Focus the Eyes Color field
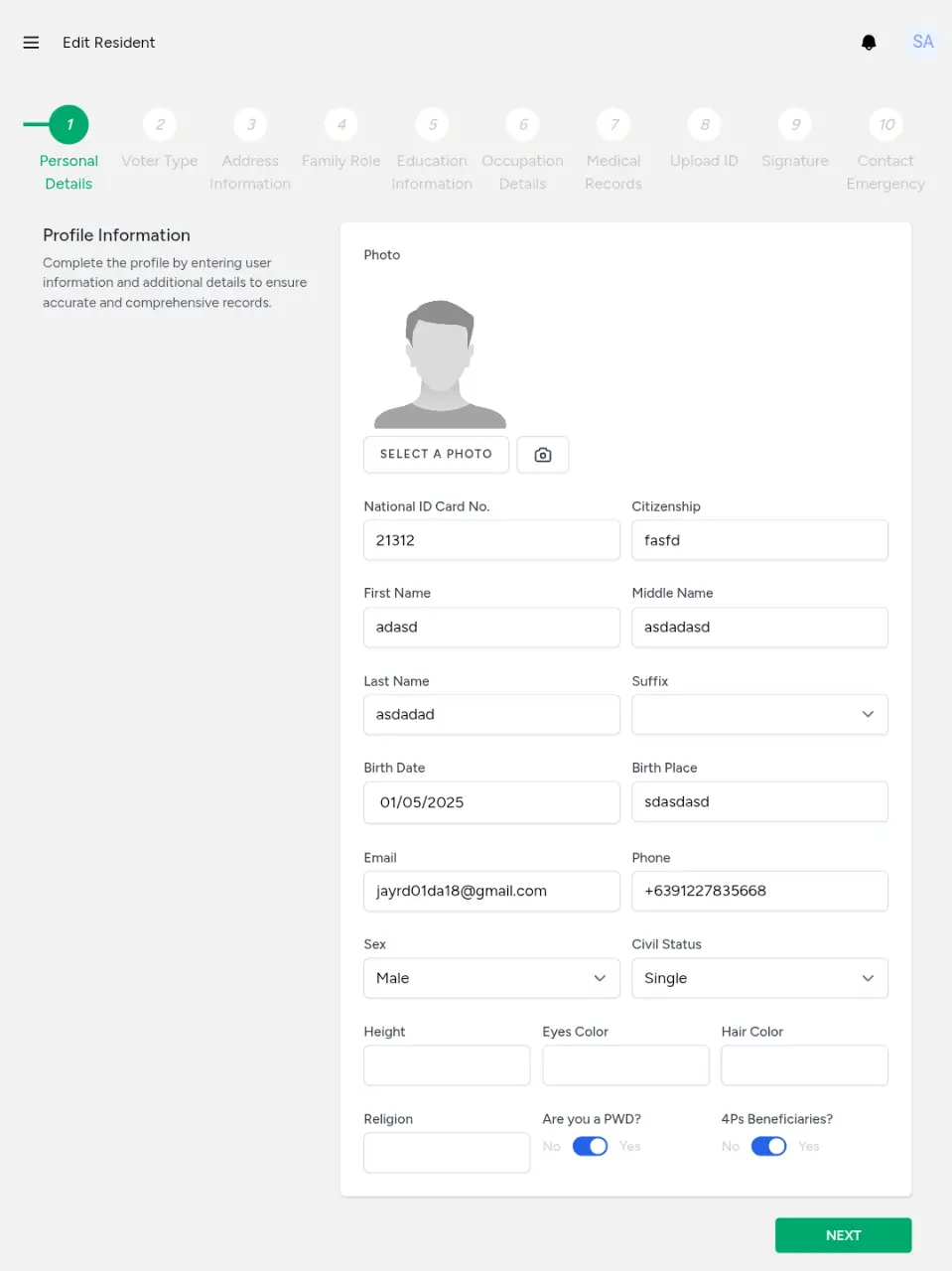Screen dimensions: 952x1271 coord(625,1065)
